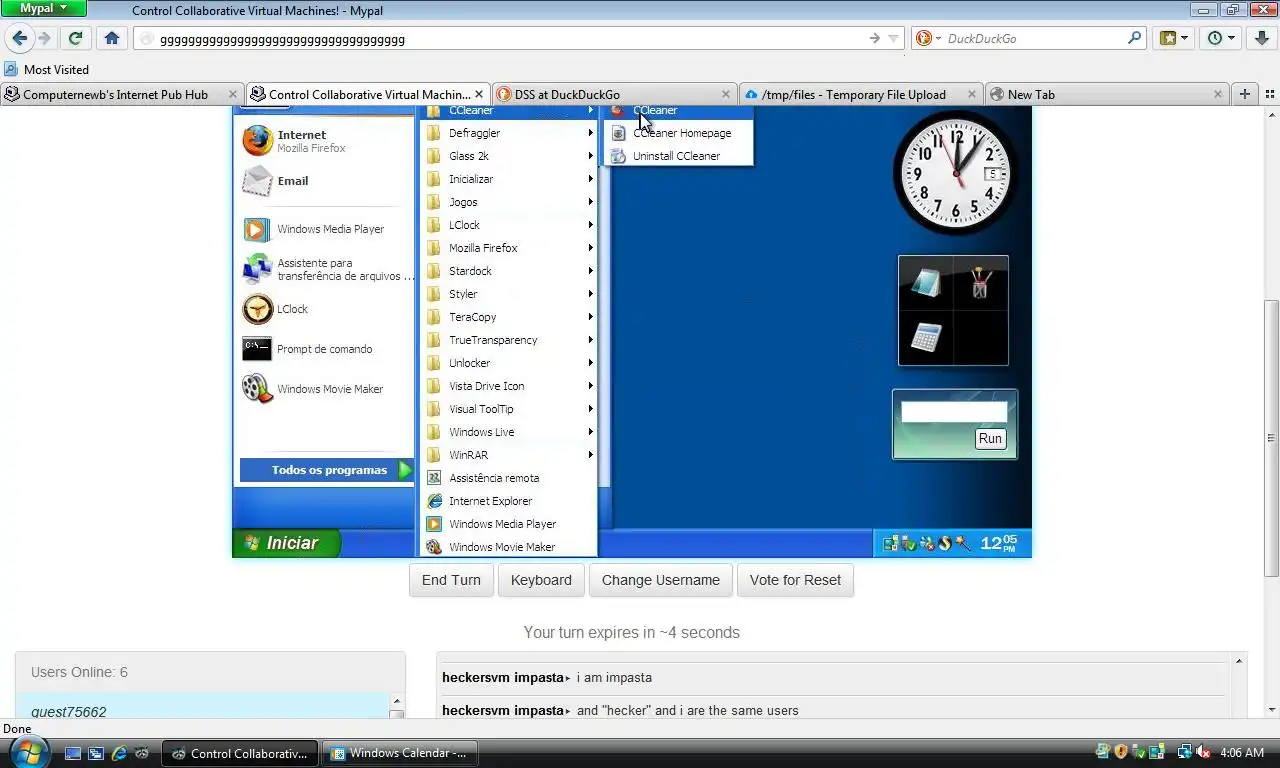The width and height of the screenshot is (1280, 768).
Task: Click the downloads arrow icon in toolbar
Action: [x=1261, y=38]
